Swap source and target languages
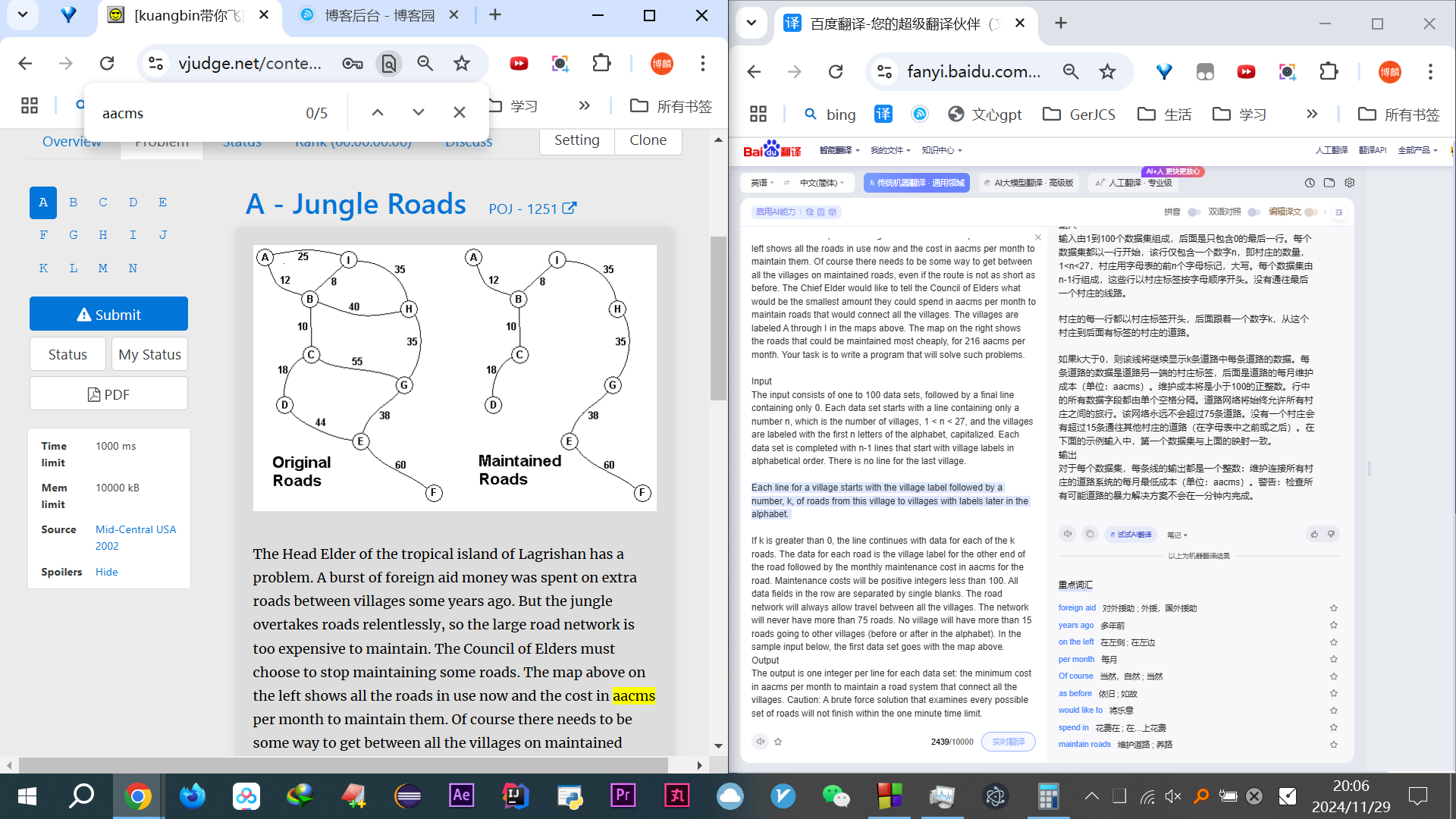The height and width of the screenshot is (819, 1456). [786, 183]
